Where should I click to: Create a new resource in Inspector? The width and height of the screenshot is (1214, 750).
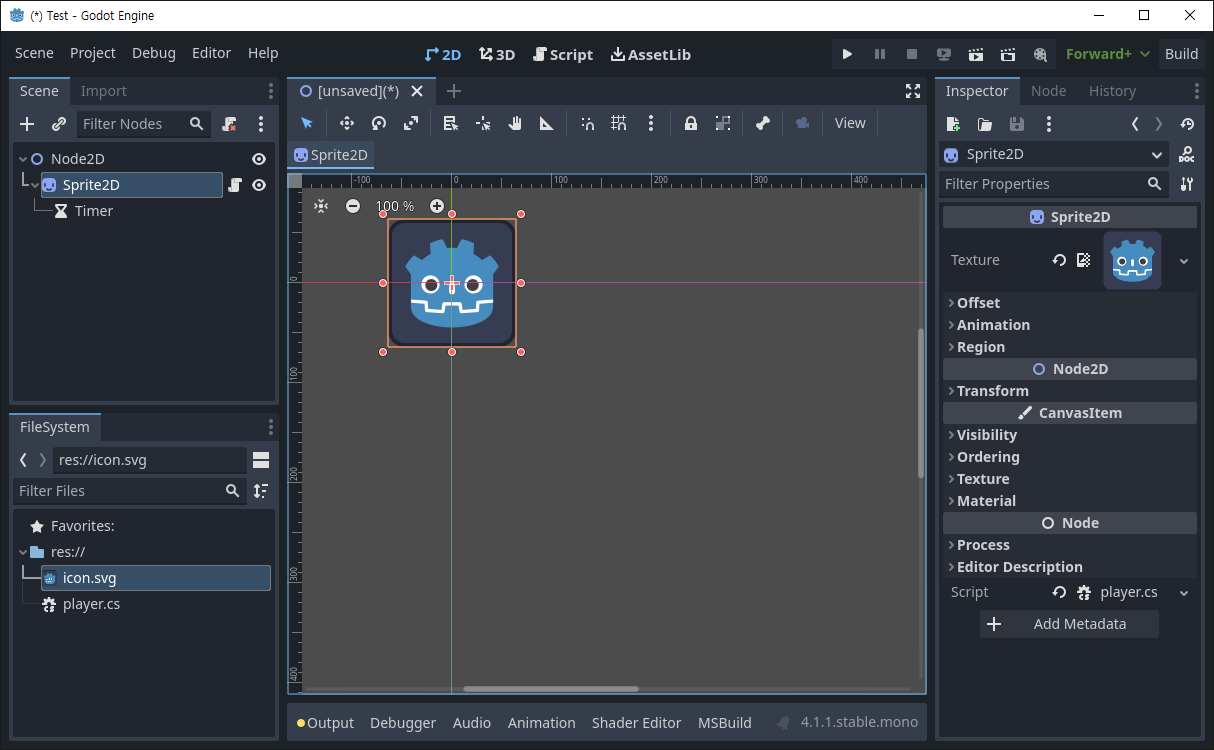coord(953,124)
